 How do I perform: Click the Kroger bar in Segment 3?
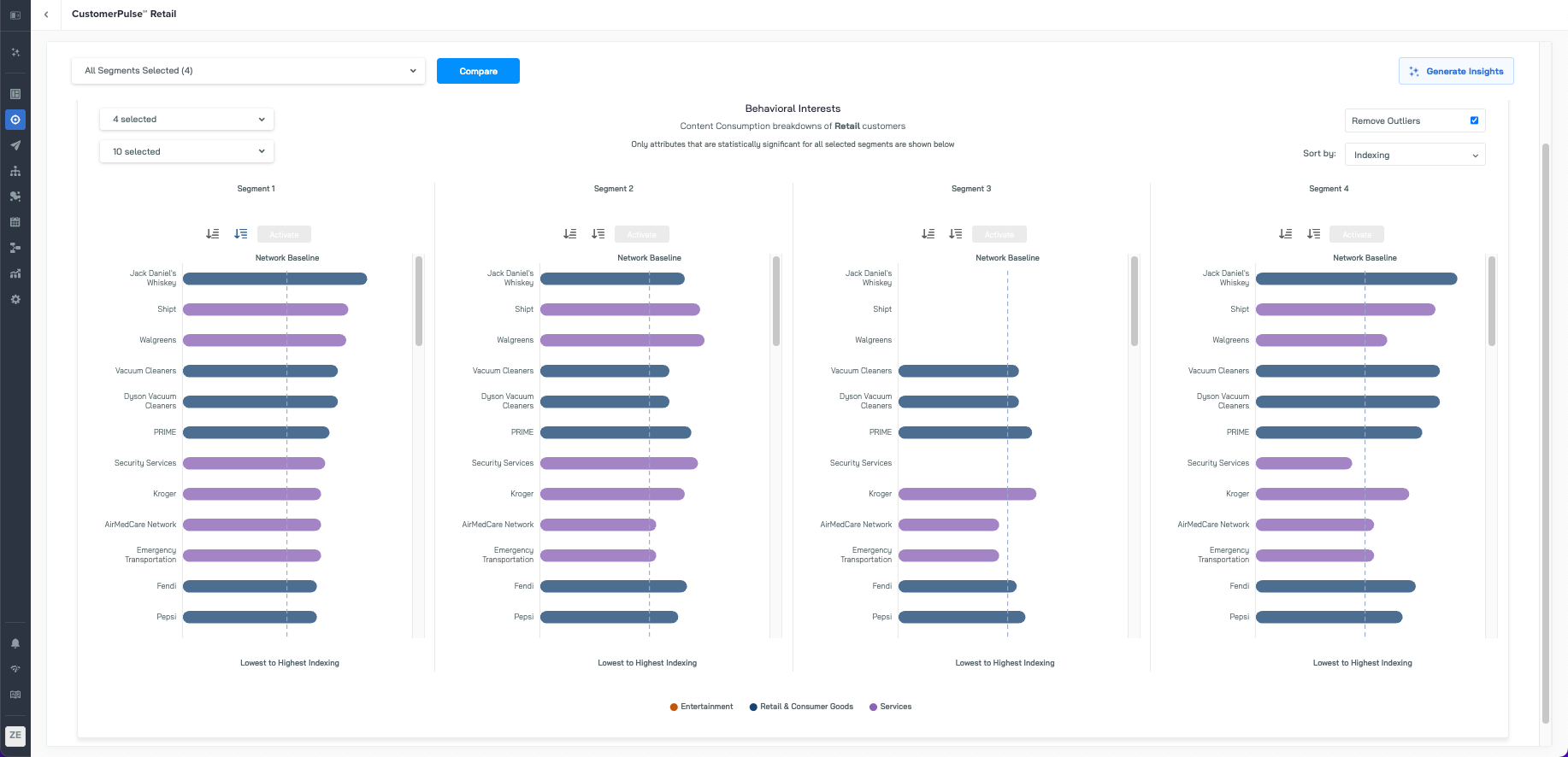pos(967,494)
